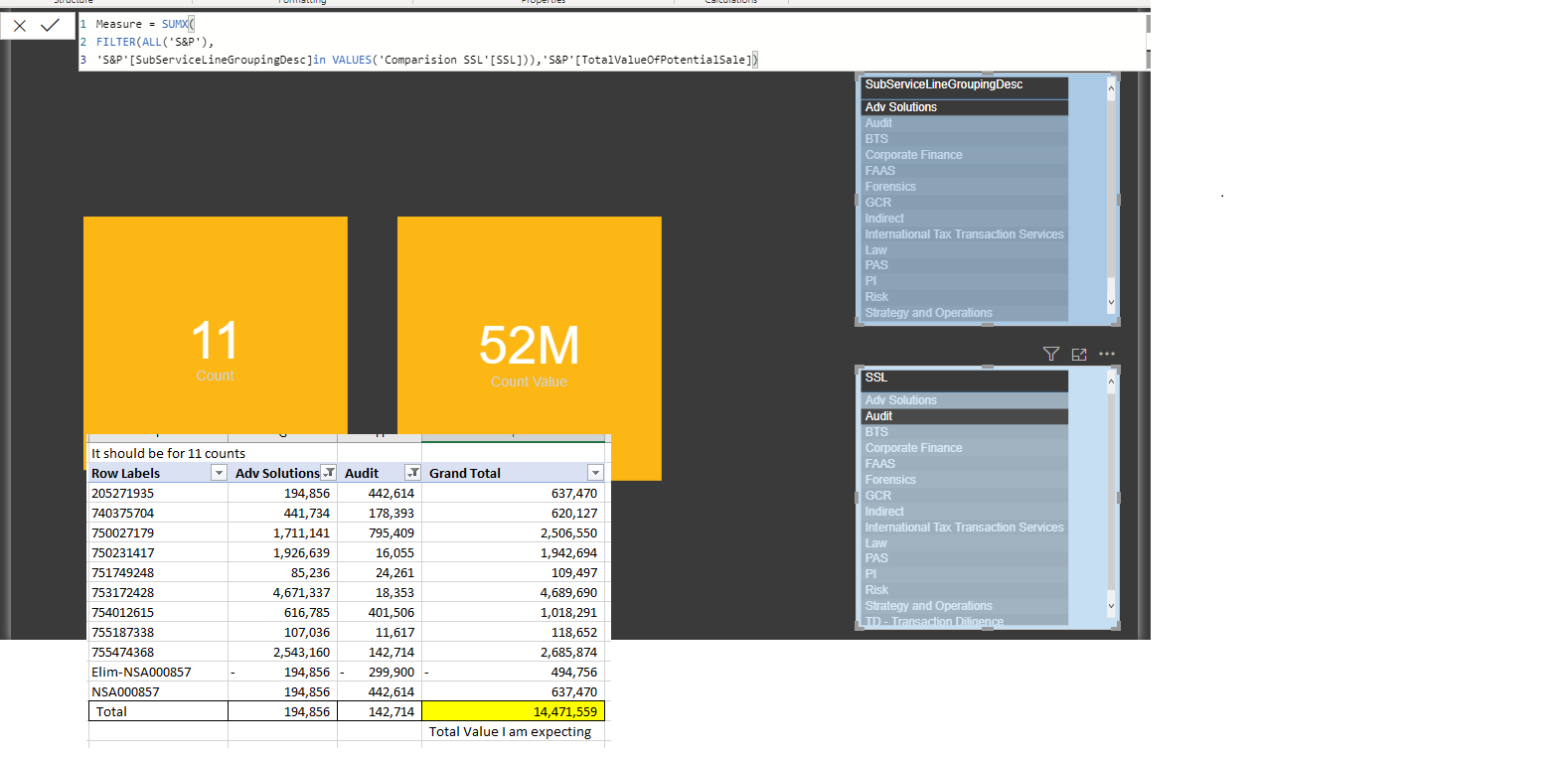Select BTS in the SSL slicer
The width and height of the screenshot is (1568, 757).
(x=965, y=432)
